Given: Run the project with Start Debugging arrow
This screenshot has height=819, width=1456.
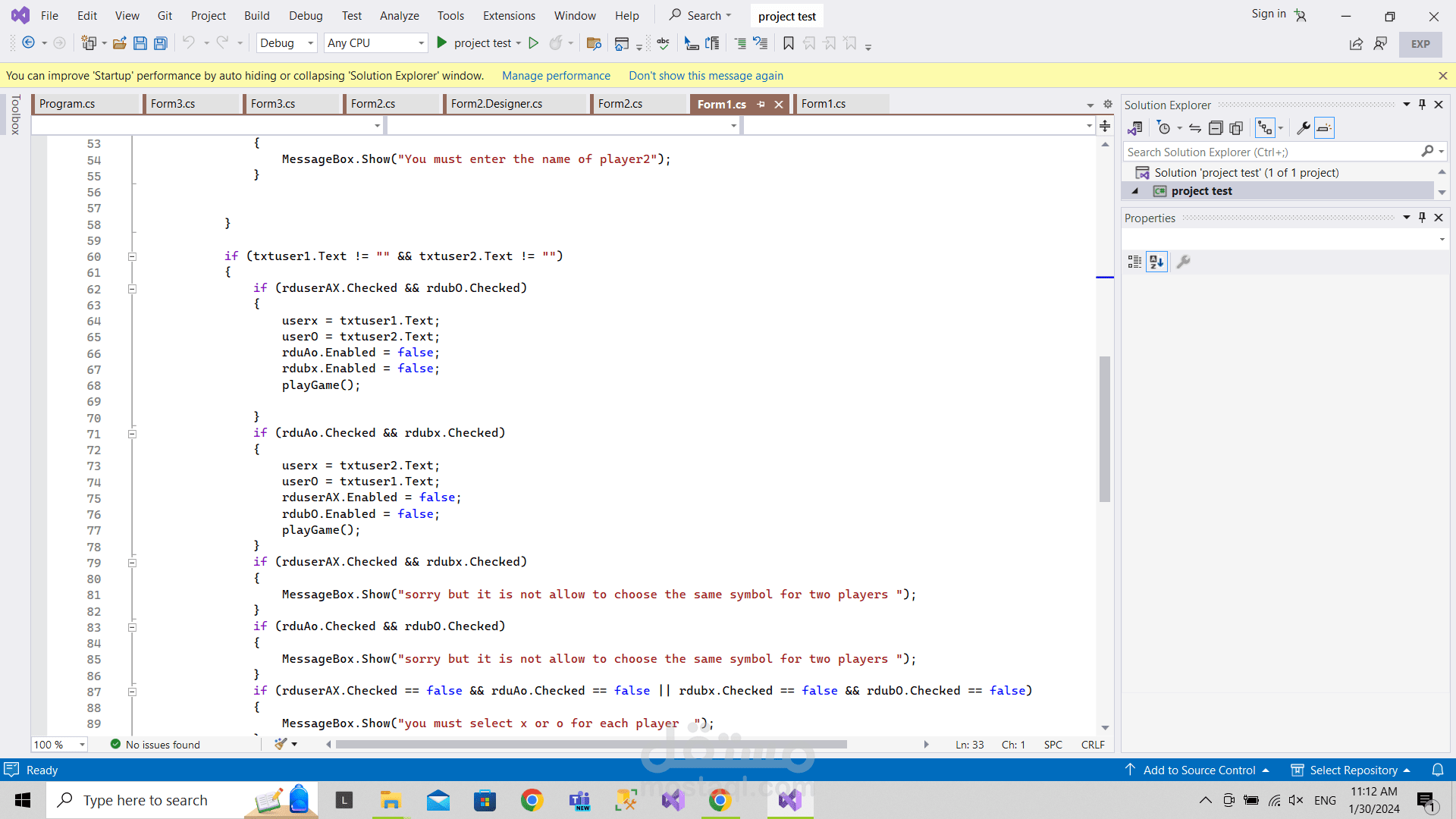Looking at the screenshot, I should [x=442, y=43].
